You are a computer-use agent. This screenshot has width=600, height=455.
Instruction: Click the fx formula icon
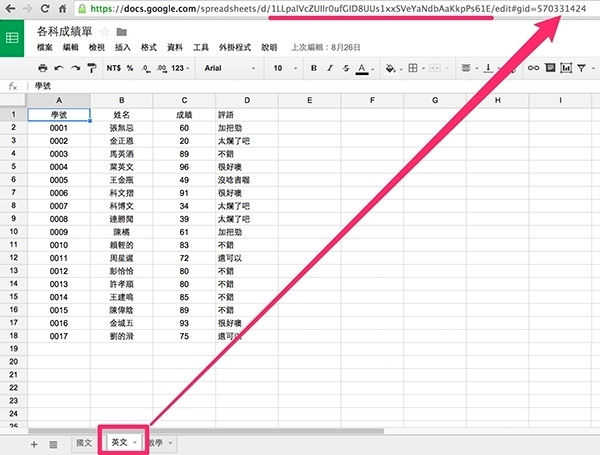[13, 86]
